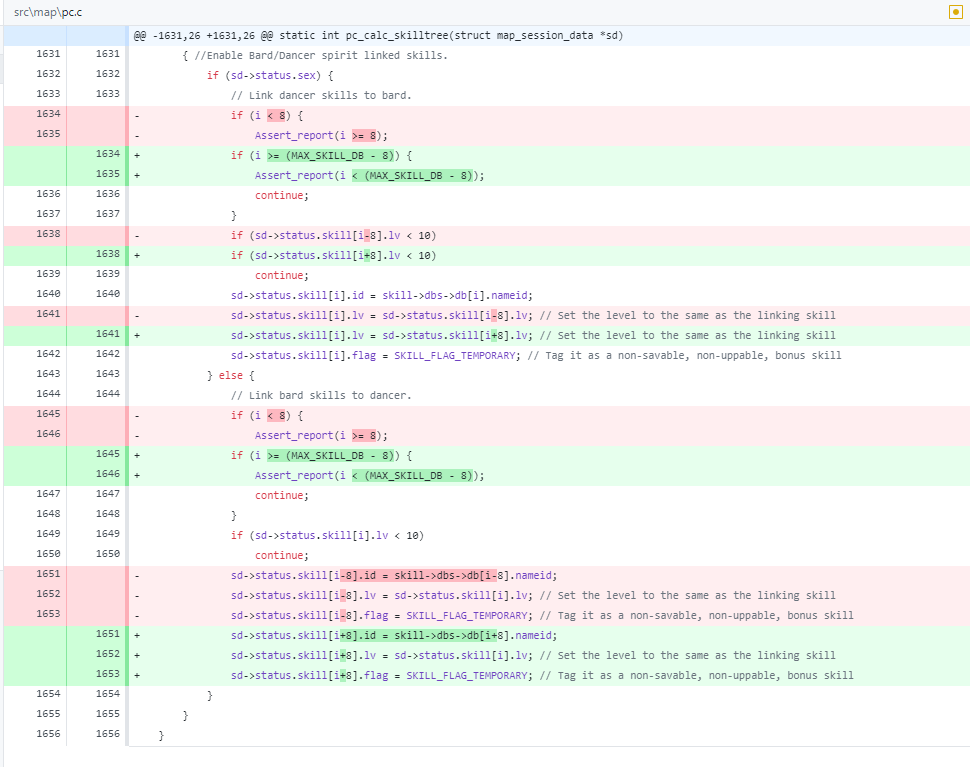The width and height of the screenshot is (970, 767).
Task: Select line number 1638 of the deleted code
Action: coord(47,234)
